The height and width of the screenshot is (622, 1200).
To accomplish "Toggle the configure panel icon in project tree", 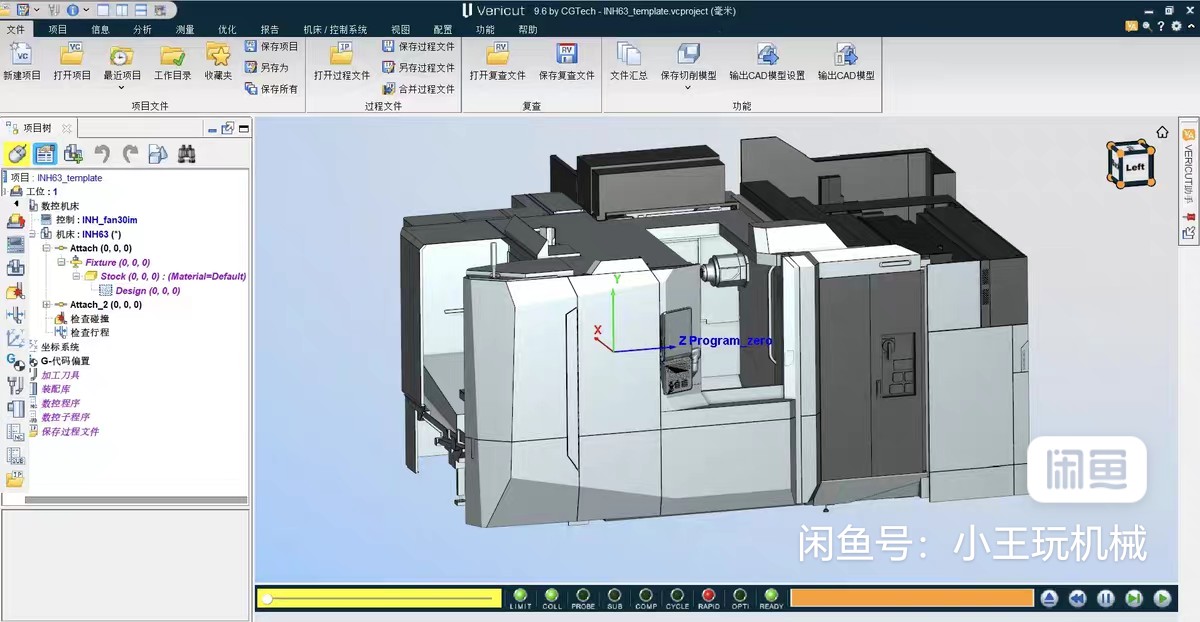I will pos(44,153).
